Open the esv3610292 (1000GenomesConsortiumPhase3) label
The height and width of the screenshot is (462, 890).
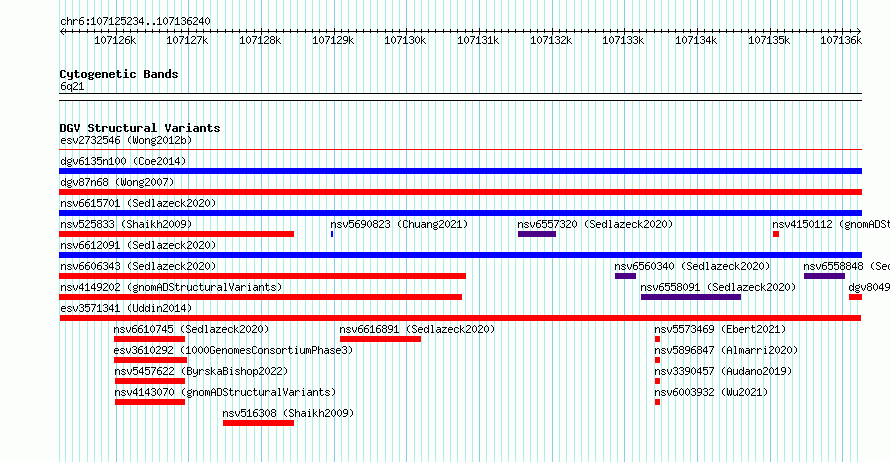coord(233,350)
